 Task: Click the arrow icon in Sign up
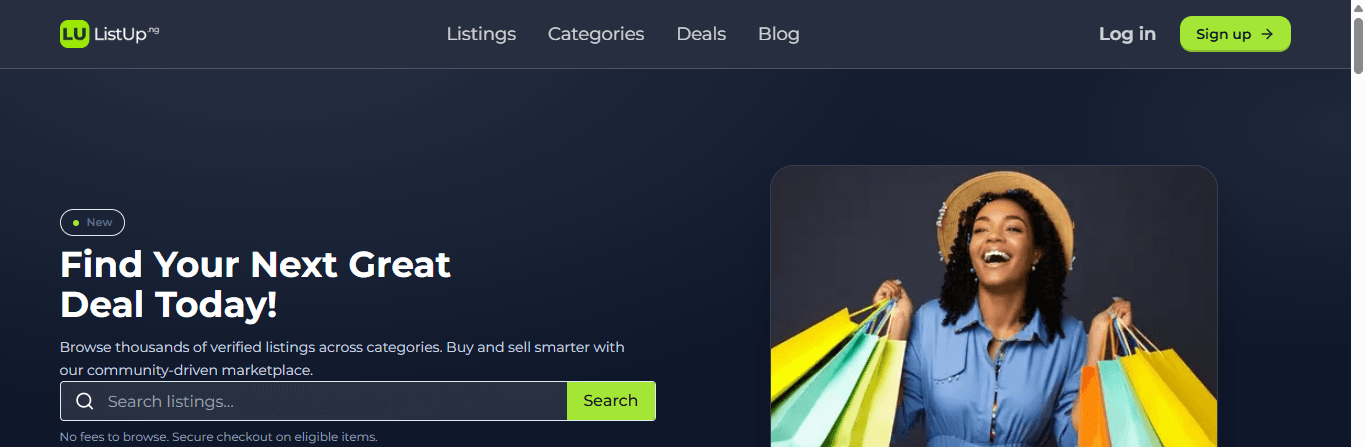[1267, 34]
